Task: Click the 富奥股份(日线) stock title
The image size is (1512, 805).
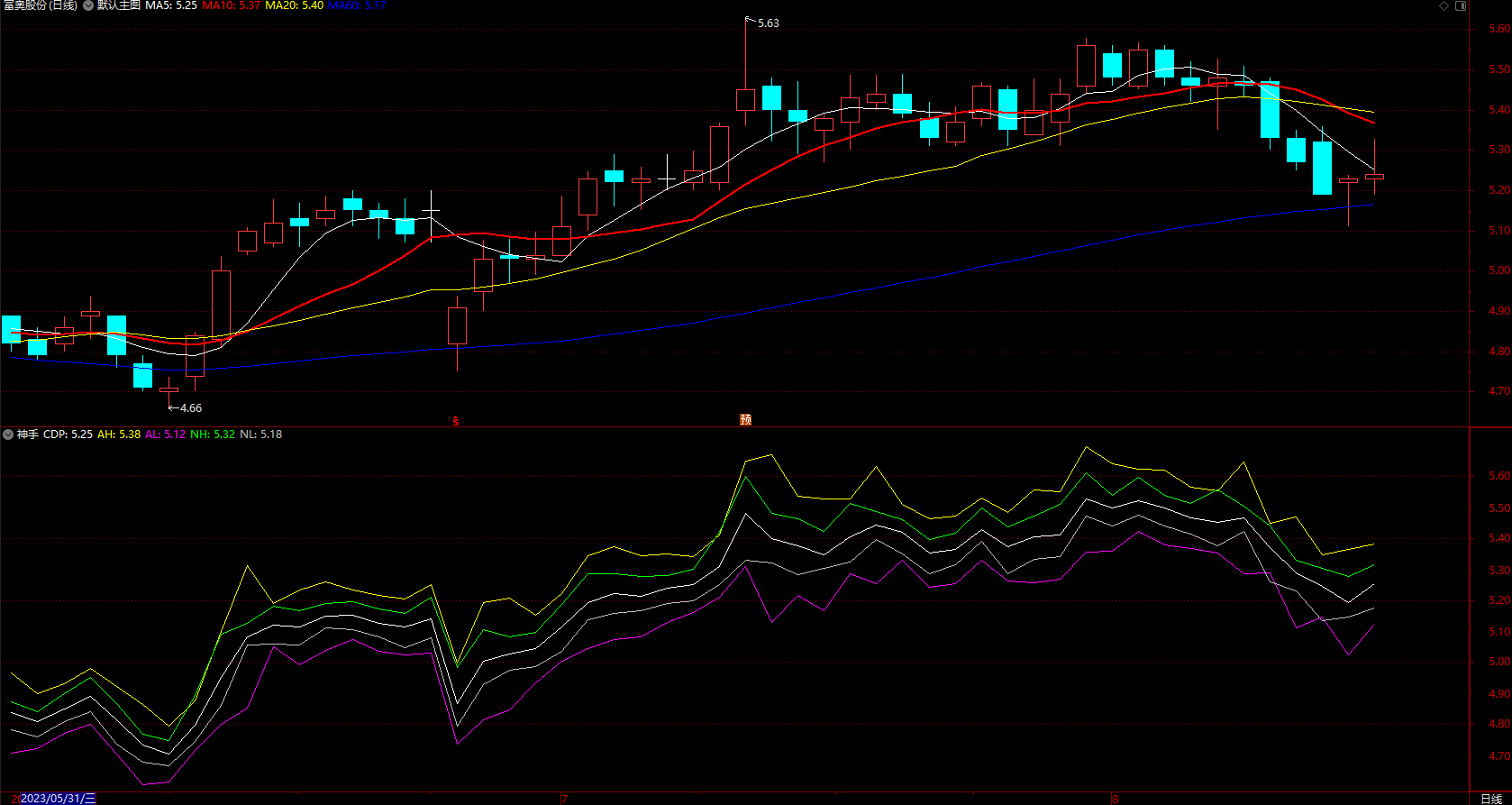Action: tap(41, 5)
